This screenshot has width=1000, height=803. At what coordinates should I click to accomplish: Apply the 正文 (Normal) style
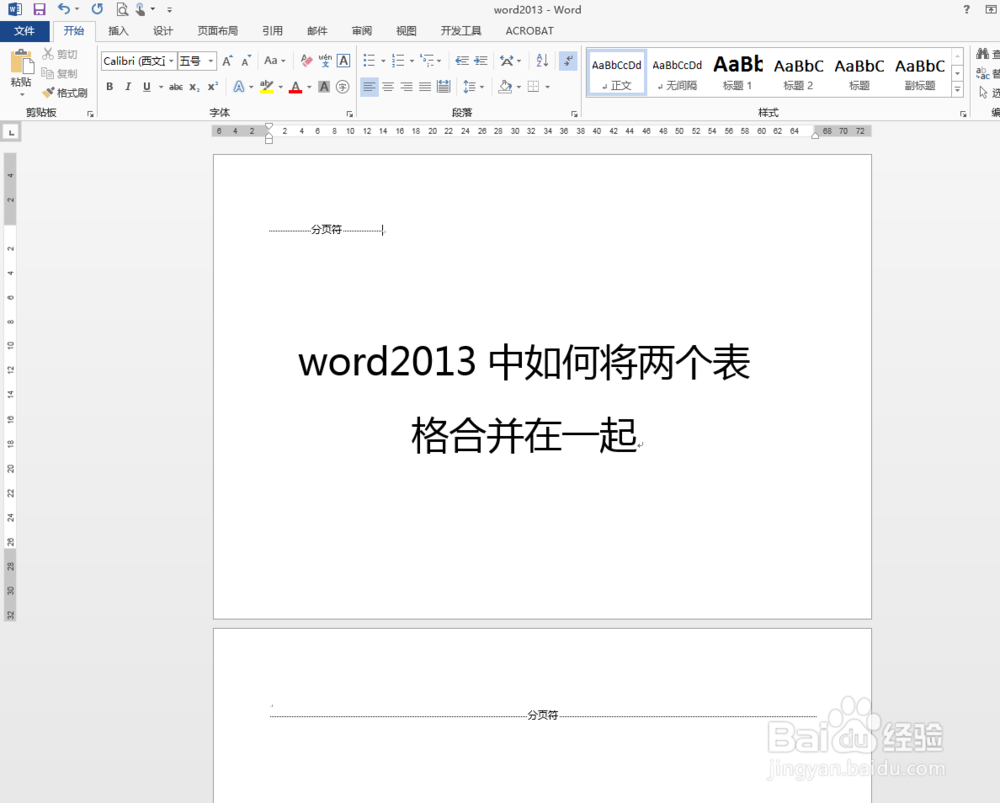tap(616, 73)
